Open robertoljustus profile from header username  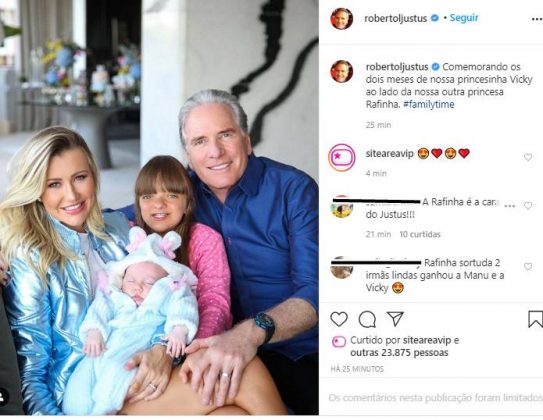pos(395,18)
